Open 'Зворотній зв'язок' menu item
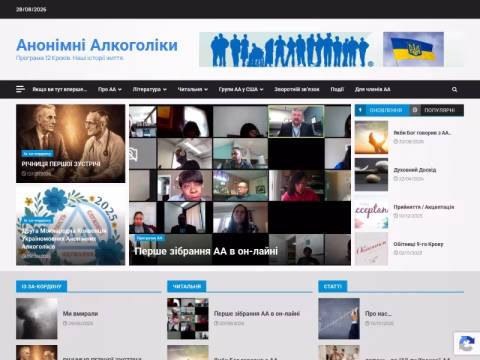This screenshot has height=360, width=480. 297,89
